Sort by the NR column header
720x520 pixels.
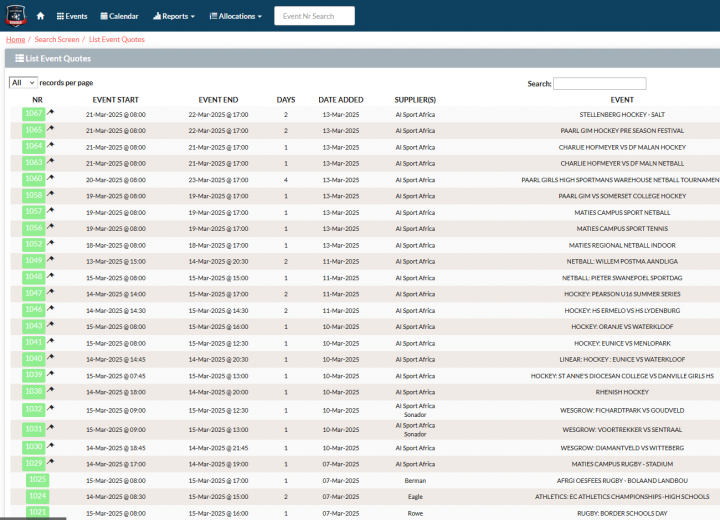coord(38,100)
